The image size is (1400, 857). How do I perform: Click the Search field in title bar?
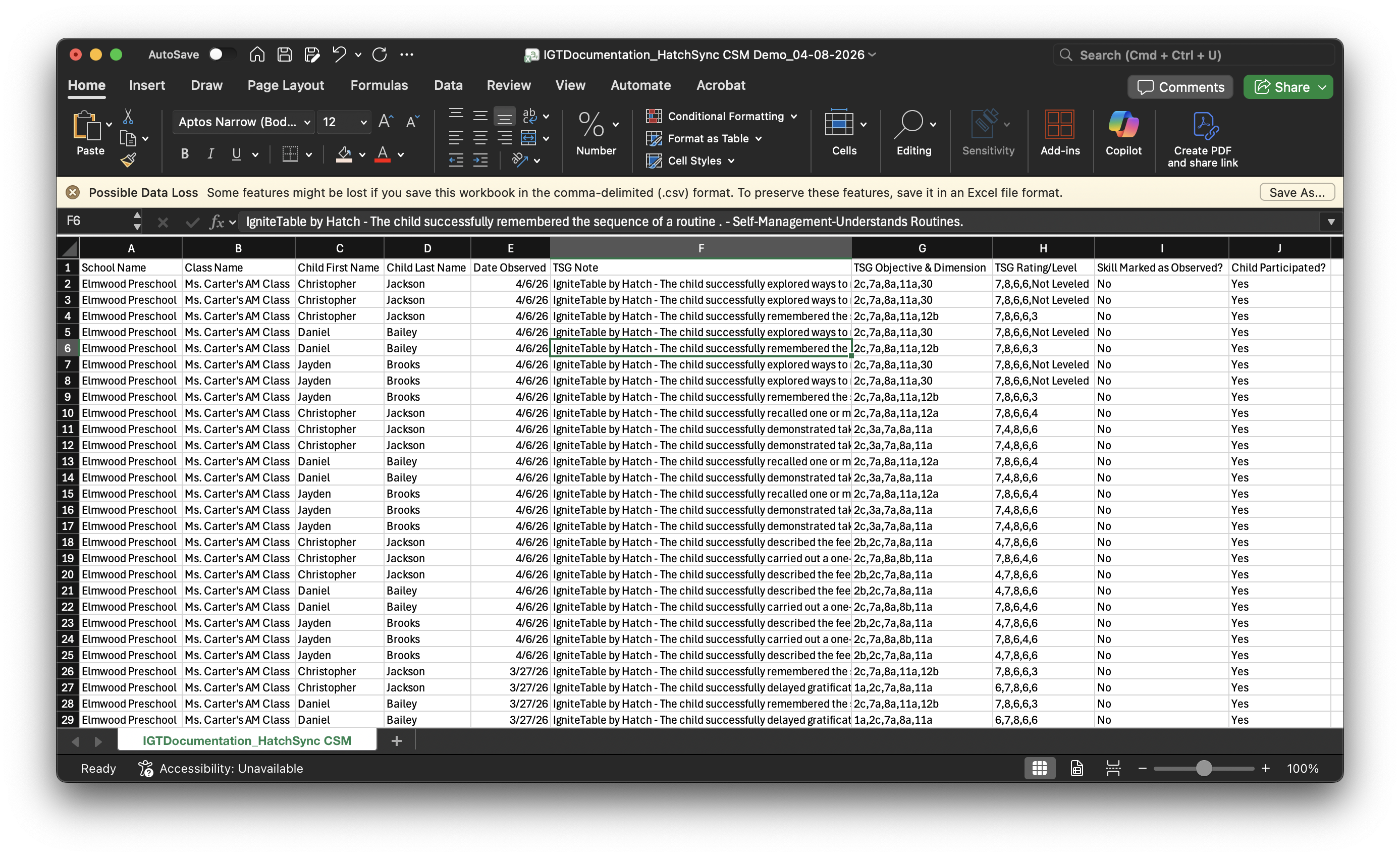(x=1193, y=55)
